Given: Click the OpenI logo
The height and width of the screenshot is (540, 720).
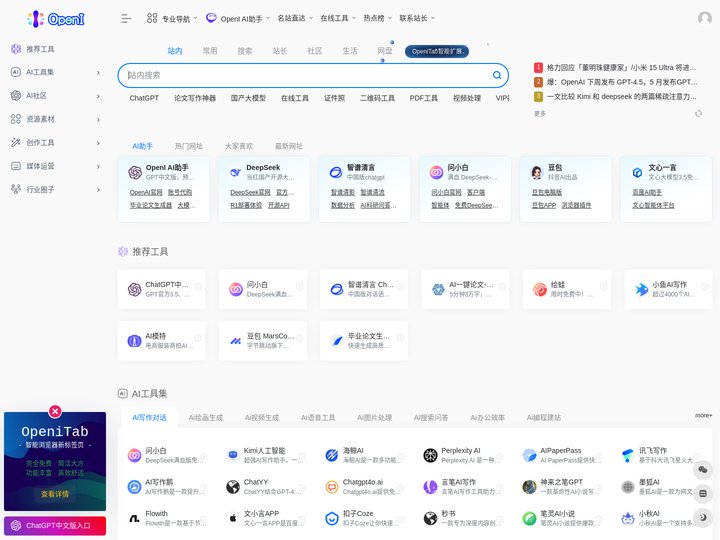Looking at the screenshot, I should pos(56,19).
